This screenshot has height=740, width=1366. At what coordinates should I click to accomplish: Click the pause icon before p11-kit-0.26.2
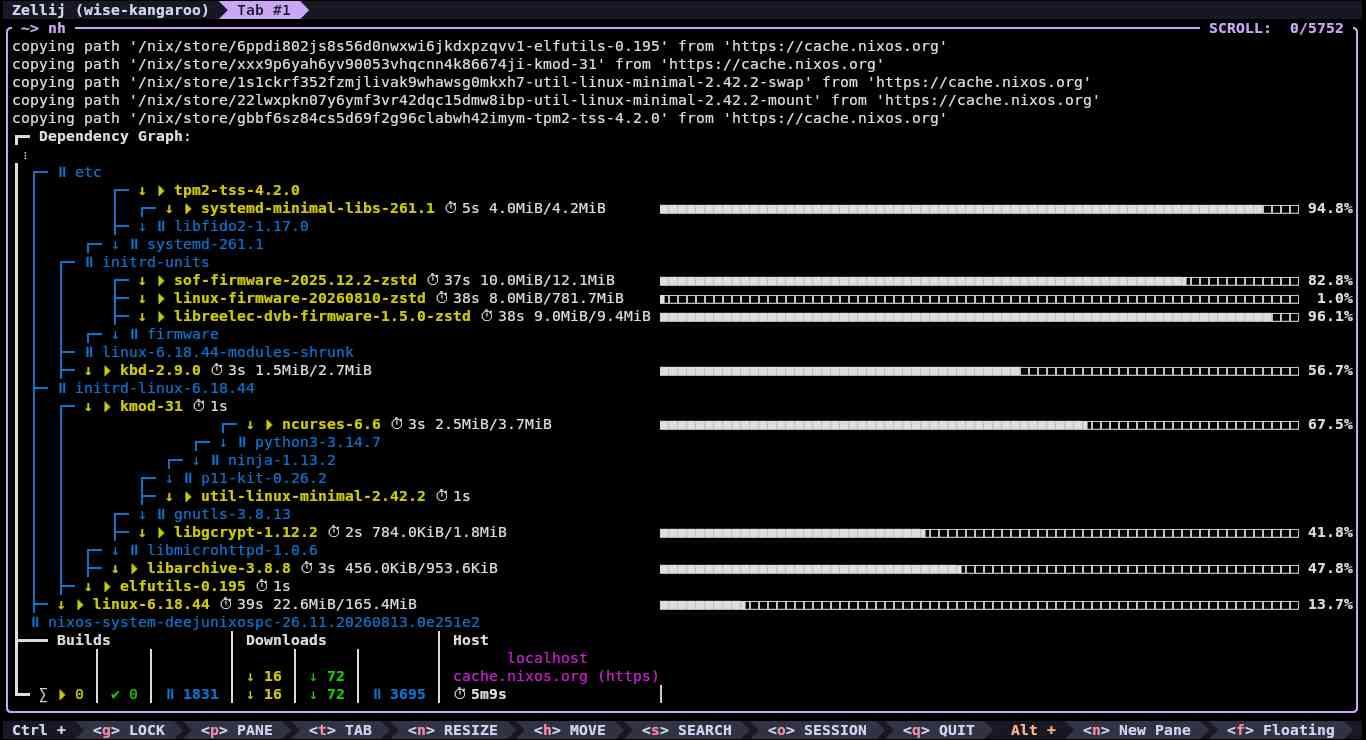point(189,478)
